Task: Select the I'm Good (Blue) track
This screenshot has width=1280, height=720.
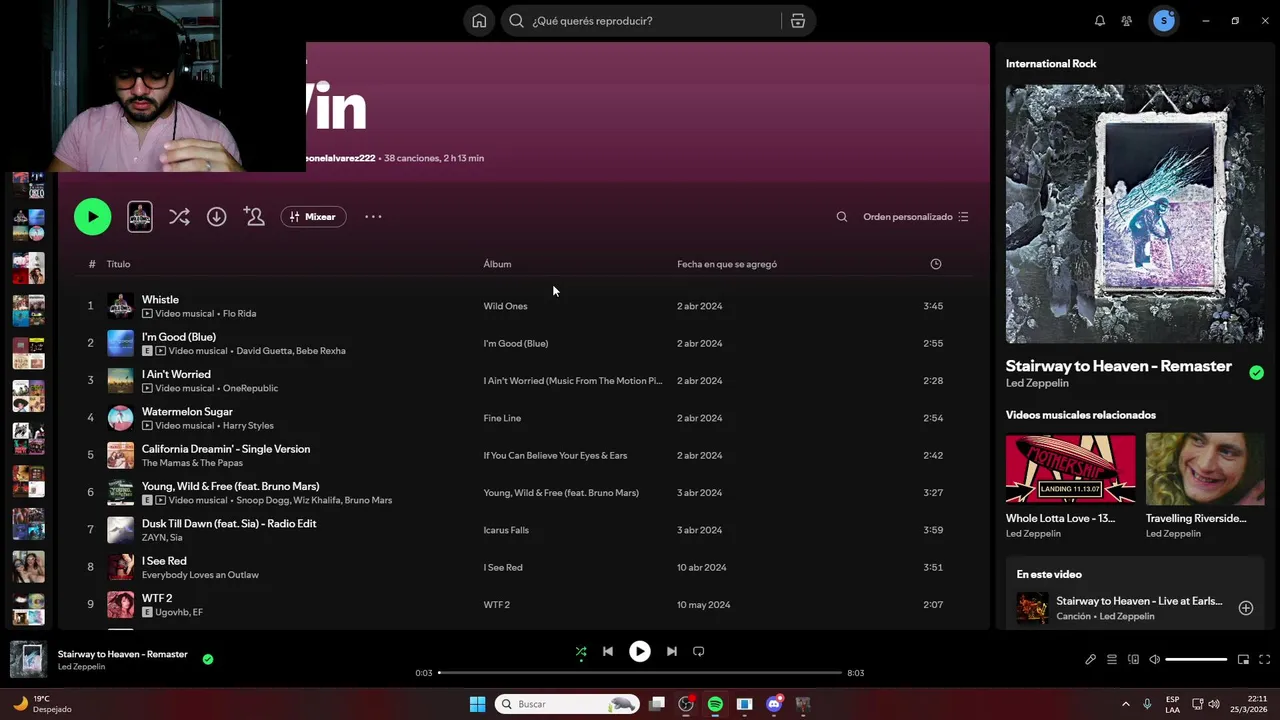Action: pos(179,337)
